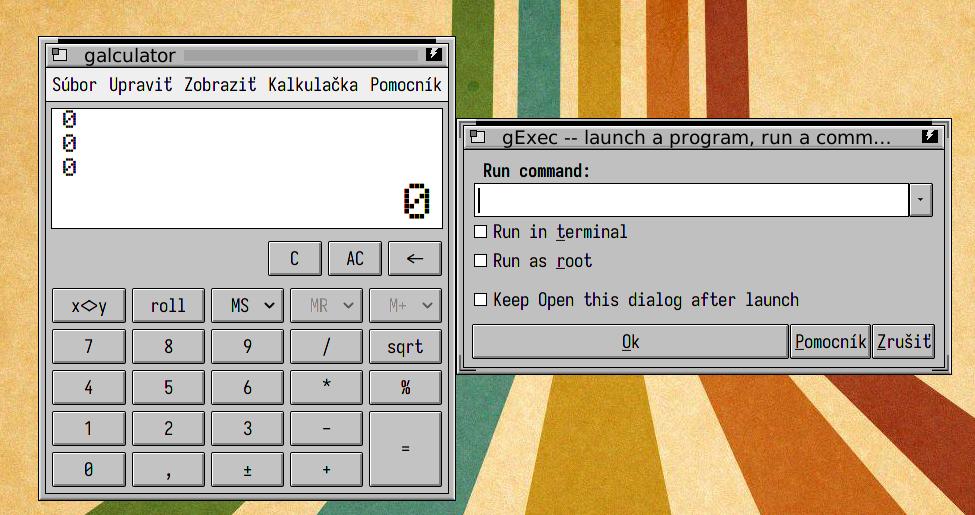The image size is (975, 515).
Task: Click Ok button in gExec
Action: (631, 341)
